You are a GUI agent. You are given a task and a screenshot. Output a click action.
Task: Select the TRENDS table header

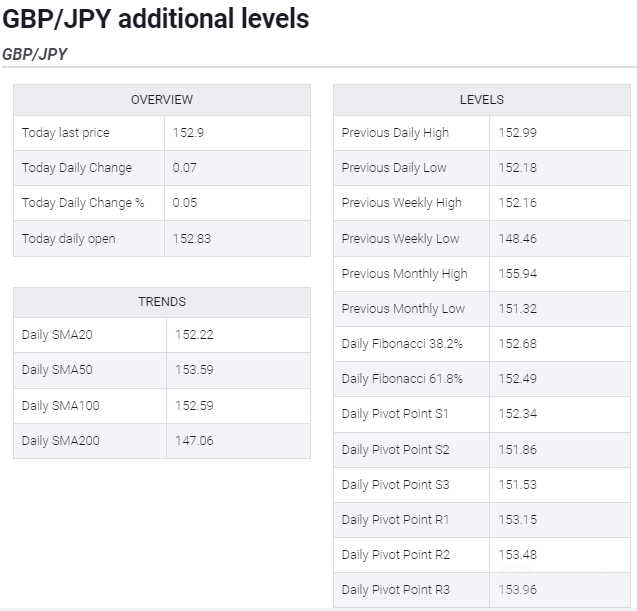point(162,302)
